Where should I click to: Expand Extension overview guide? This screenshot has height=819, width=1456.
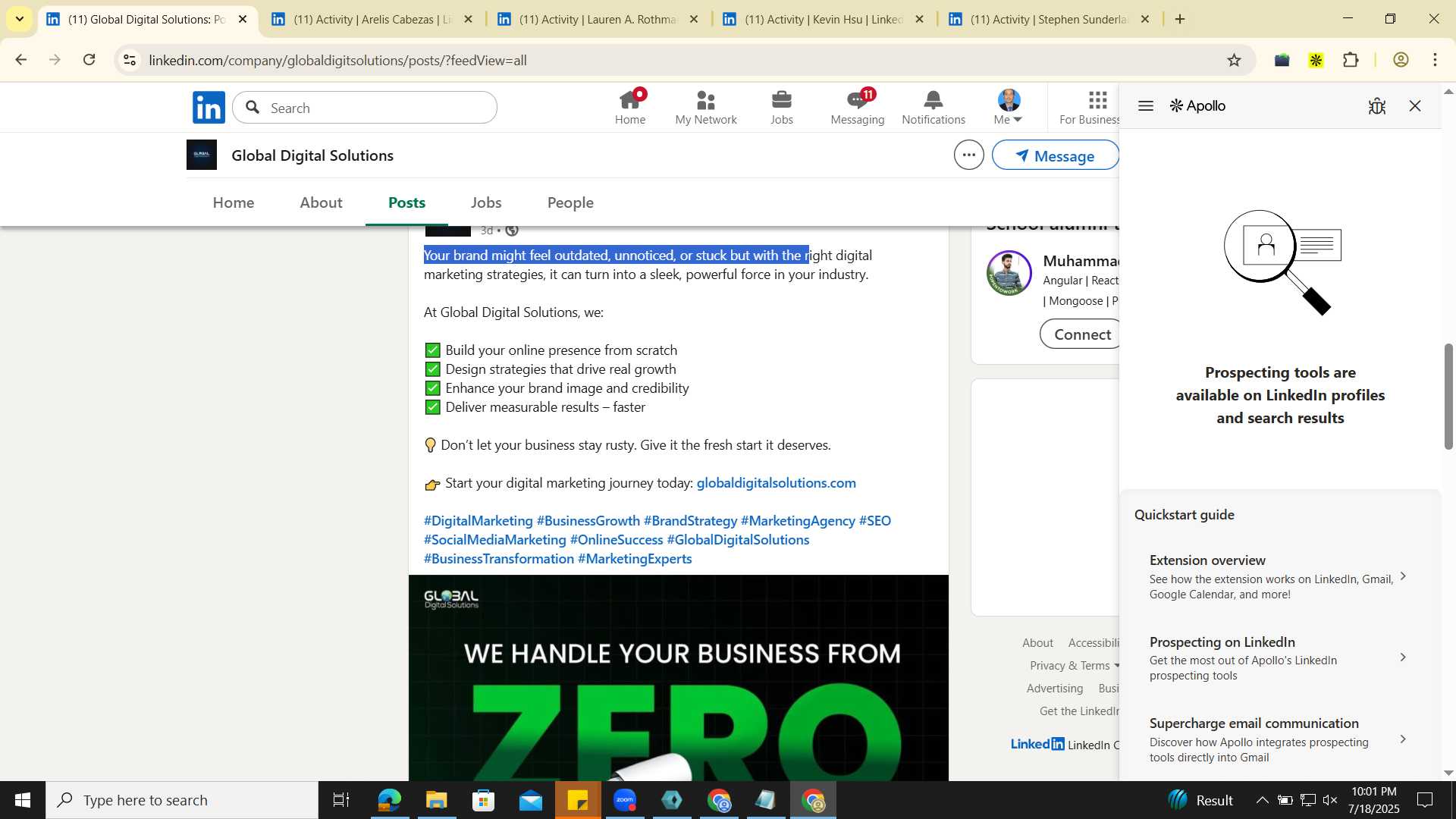[x=1279, y=577]
